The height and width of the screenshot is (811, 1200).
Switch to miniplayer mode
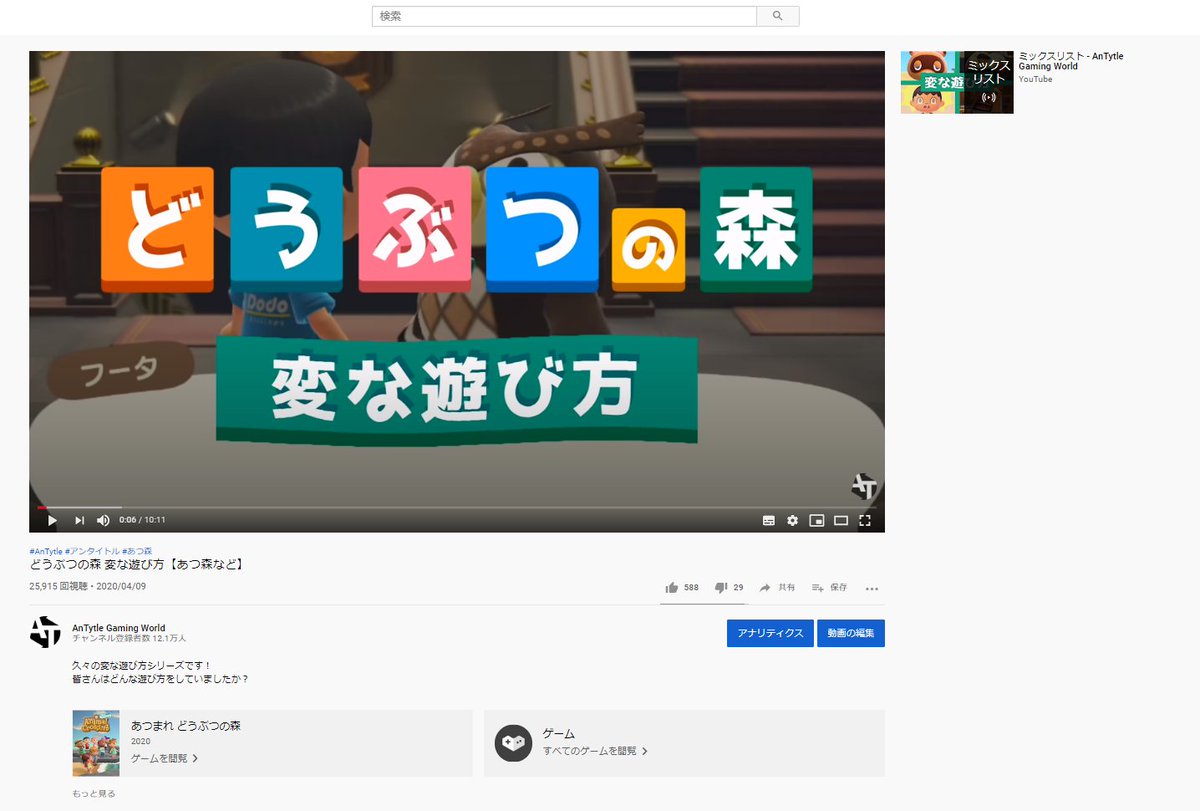[817, 520]
